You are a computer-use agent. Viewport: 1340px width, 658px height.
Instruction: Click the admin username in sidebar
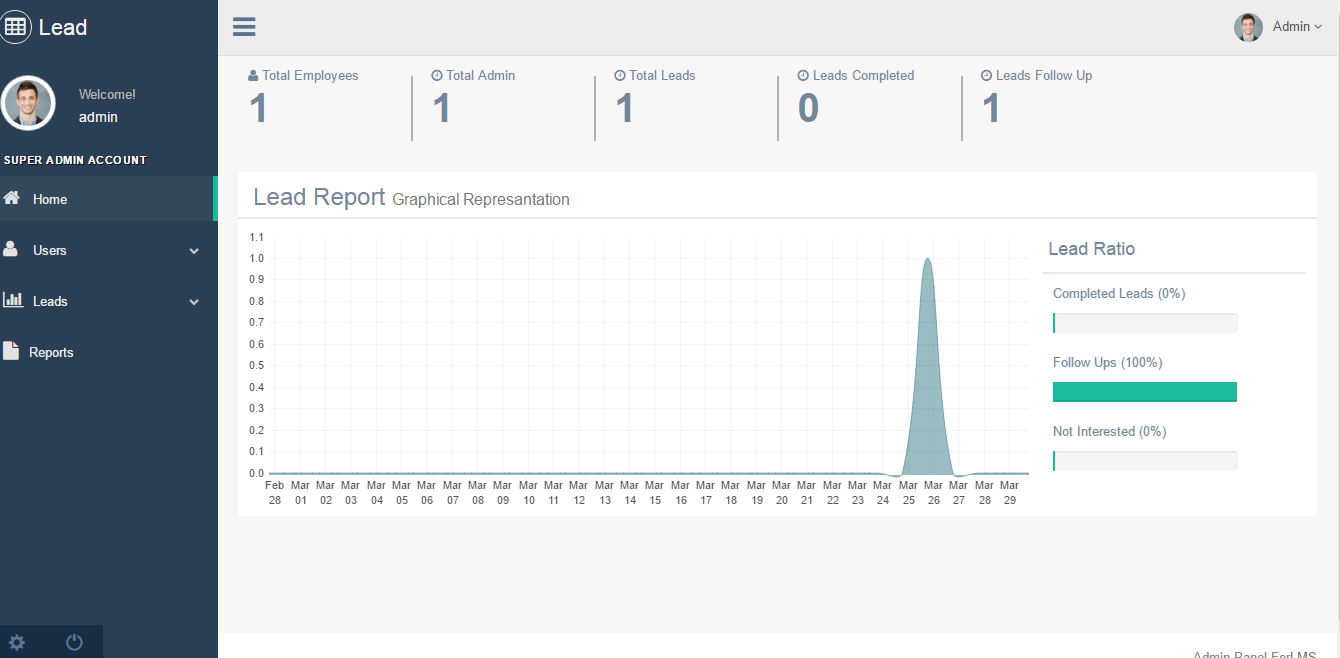point(98,117)
